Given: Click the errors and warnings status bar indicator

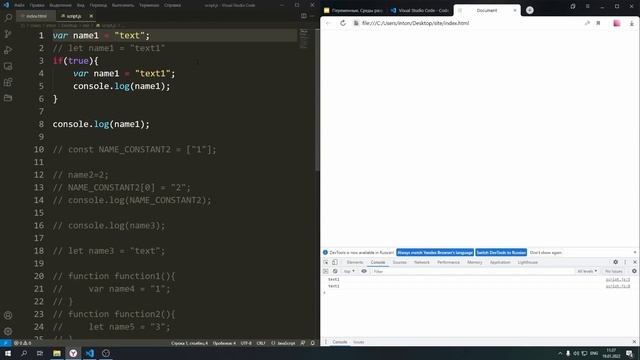Looking at the screenshot, I should click(x=23, y=343).
